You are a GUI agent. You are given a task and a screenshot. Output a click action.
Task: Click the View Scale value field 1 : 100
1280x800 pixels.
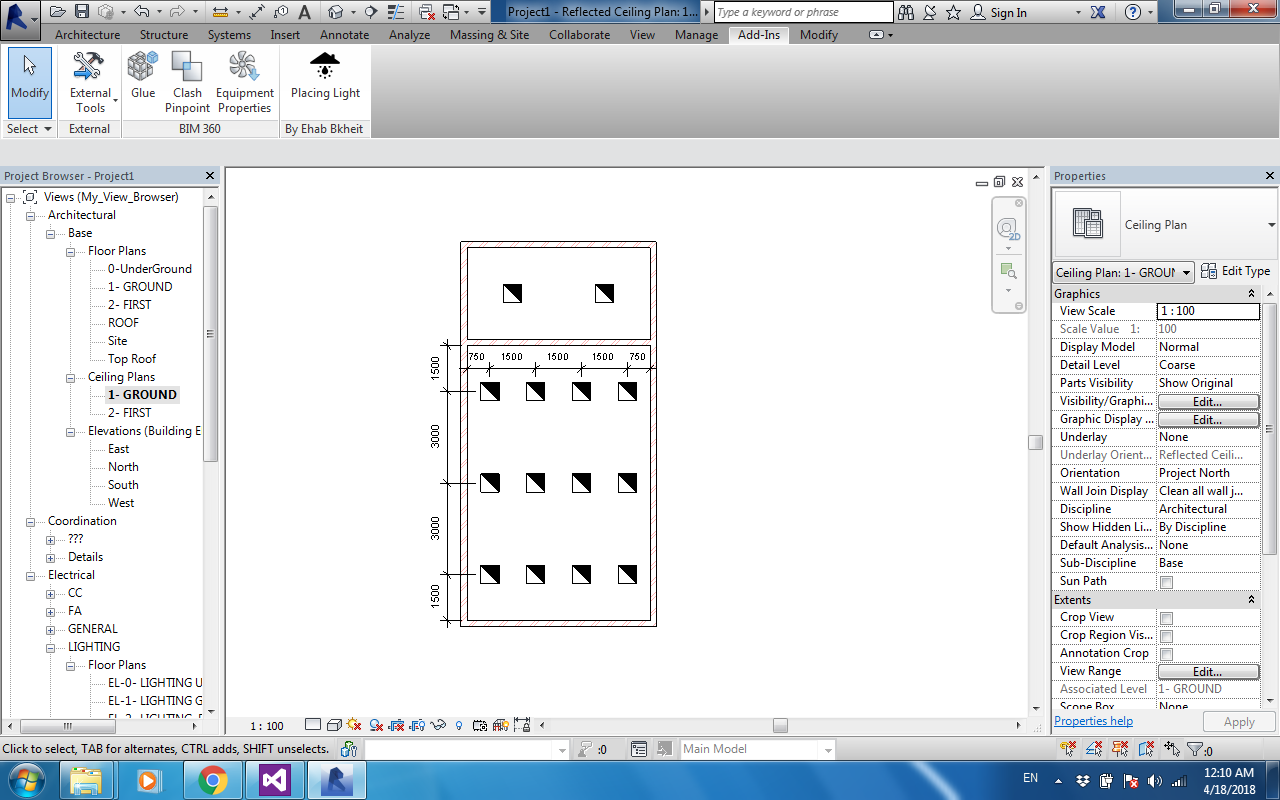[1208, 311]
